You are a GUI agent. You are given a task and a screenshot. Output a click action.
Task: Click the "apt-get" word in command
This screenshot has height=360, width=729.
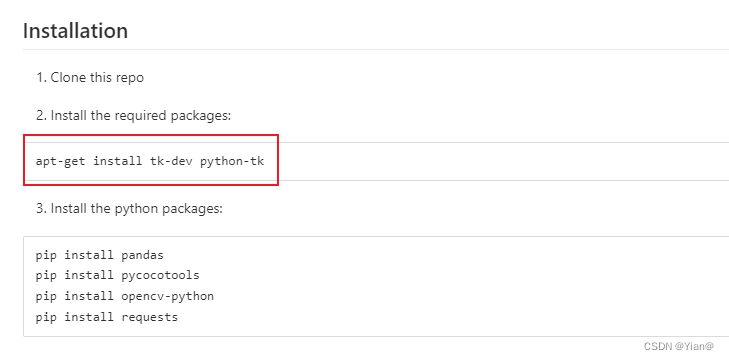60,161
